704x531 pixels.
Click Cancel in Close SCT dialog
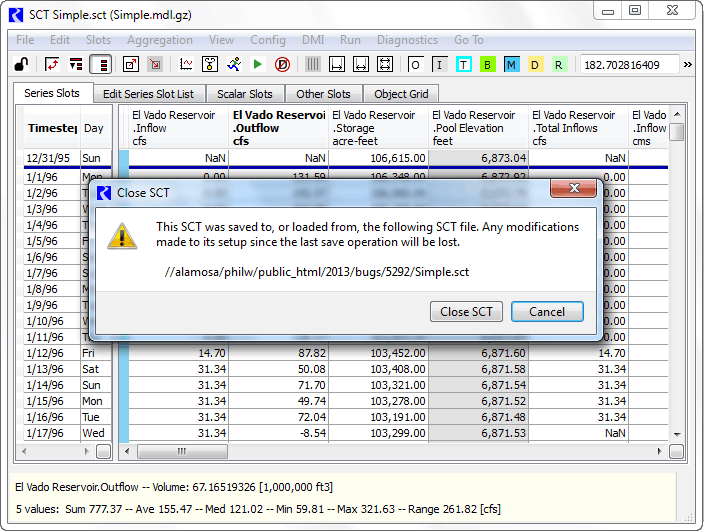pos(547,312)
